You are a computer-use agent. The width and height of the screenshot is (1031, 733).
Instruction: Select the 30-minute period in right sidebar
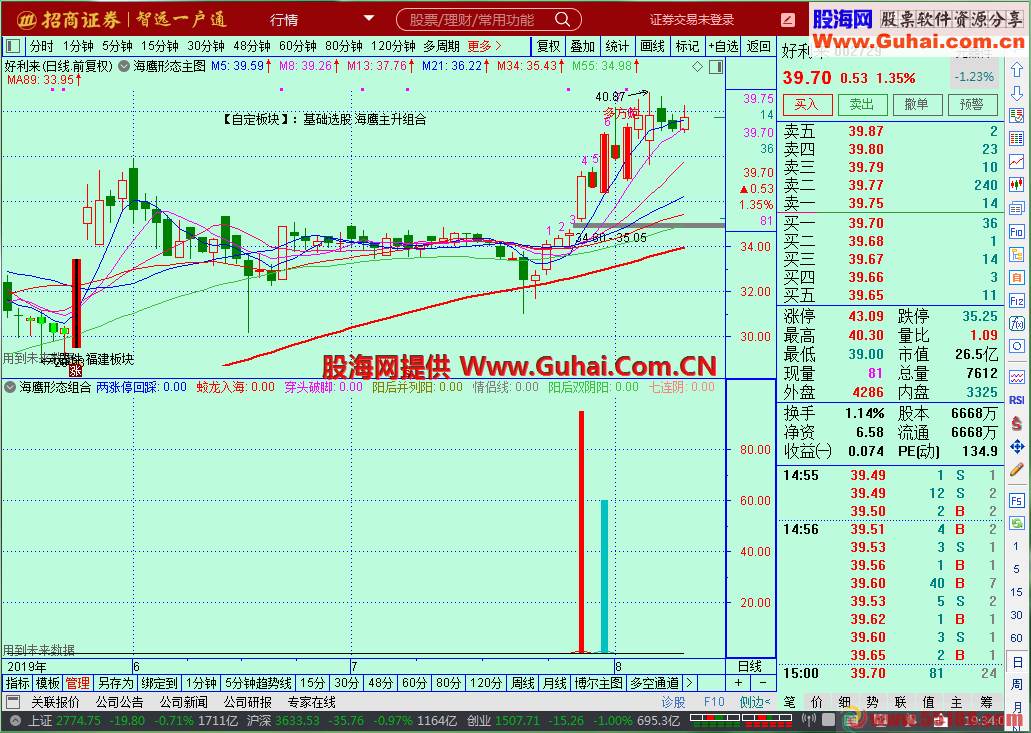tap(1017, 615)
